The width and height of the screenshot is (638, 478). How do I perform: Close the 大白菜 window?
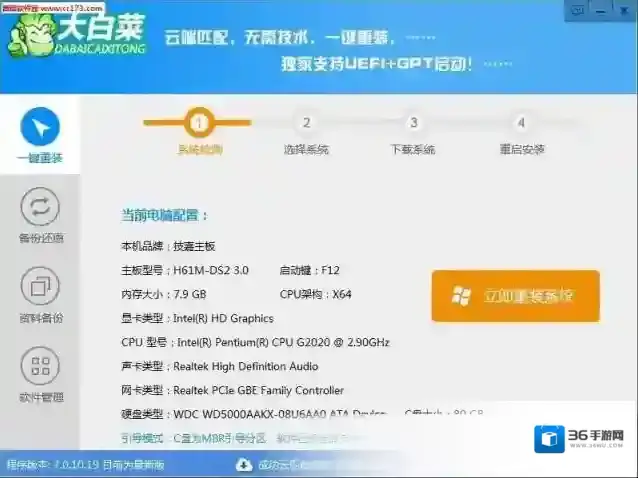(624, 11)
